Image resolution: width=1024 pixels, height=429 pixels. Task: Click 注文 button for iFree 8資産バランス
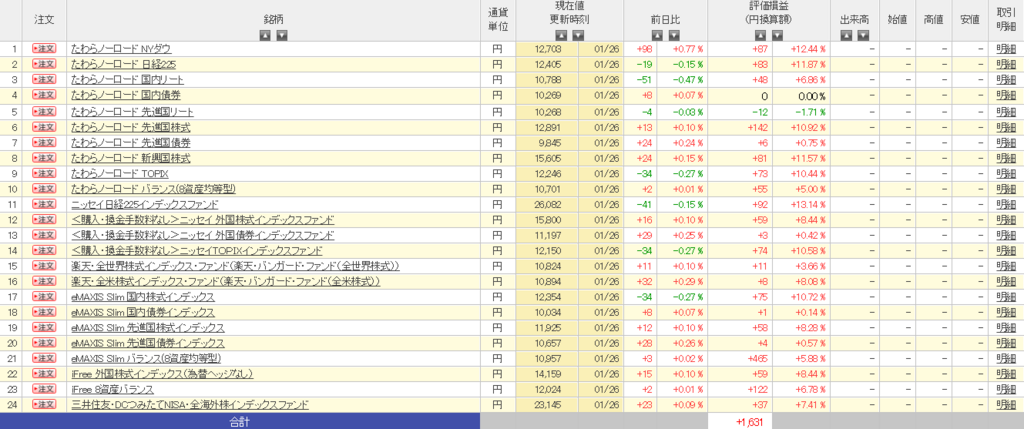click(x=44, y=390)
